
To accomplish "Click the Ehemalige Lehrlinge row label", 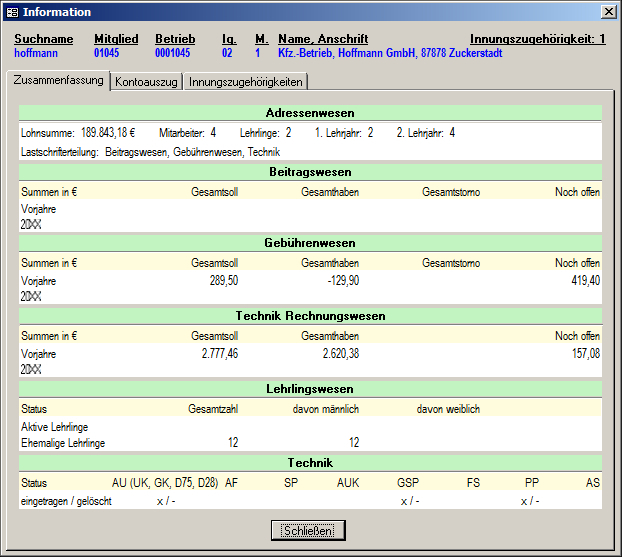I will click(62, 442).
